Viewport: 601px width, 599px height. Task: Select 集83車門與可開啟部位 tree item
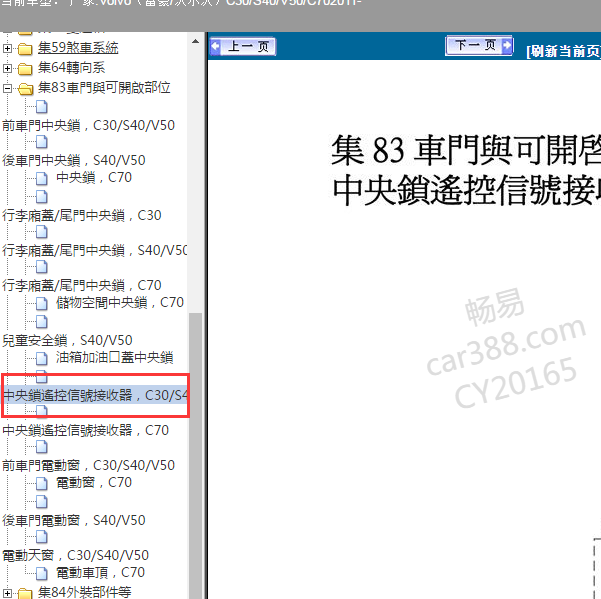pyautogui.click(x=104, y=88)
